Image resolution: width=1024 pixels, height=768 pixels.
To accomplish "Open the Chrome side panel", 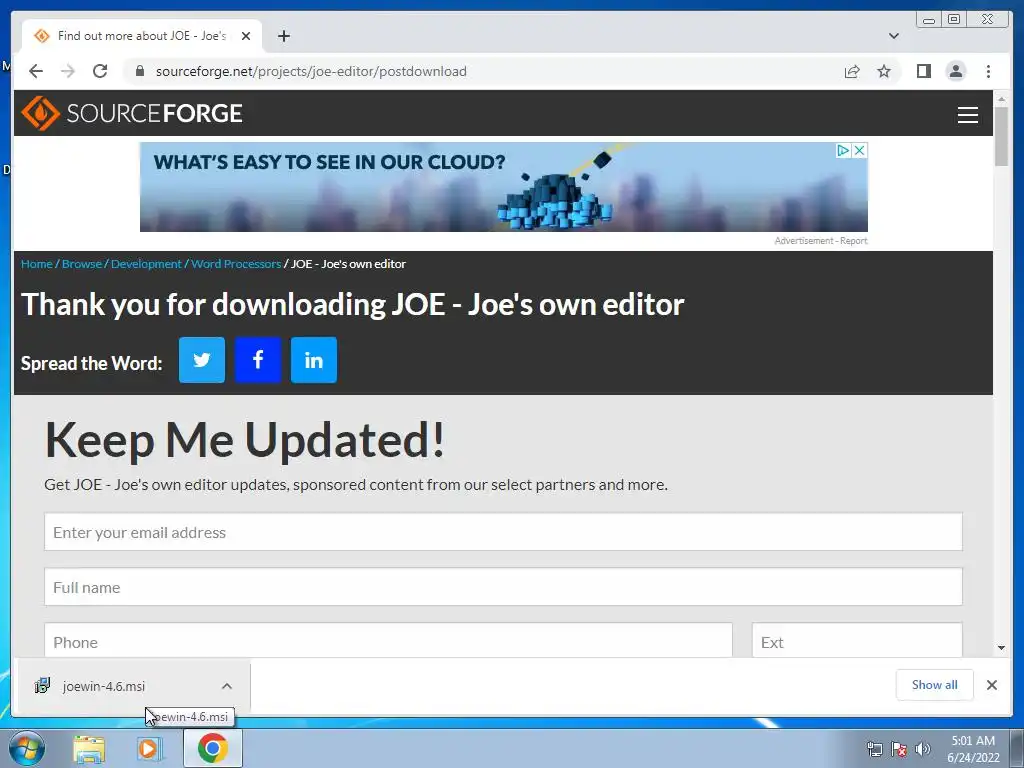I will tap(923, 71).
